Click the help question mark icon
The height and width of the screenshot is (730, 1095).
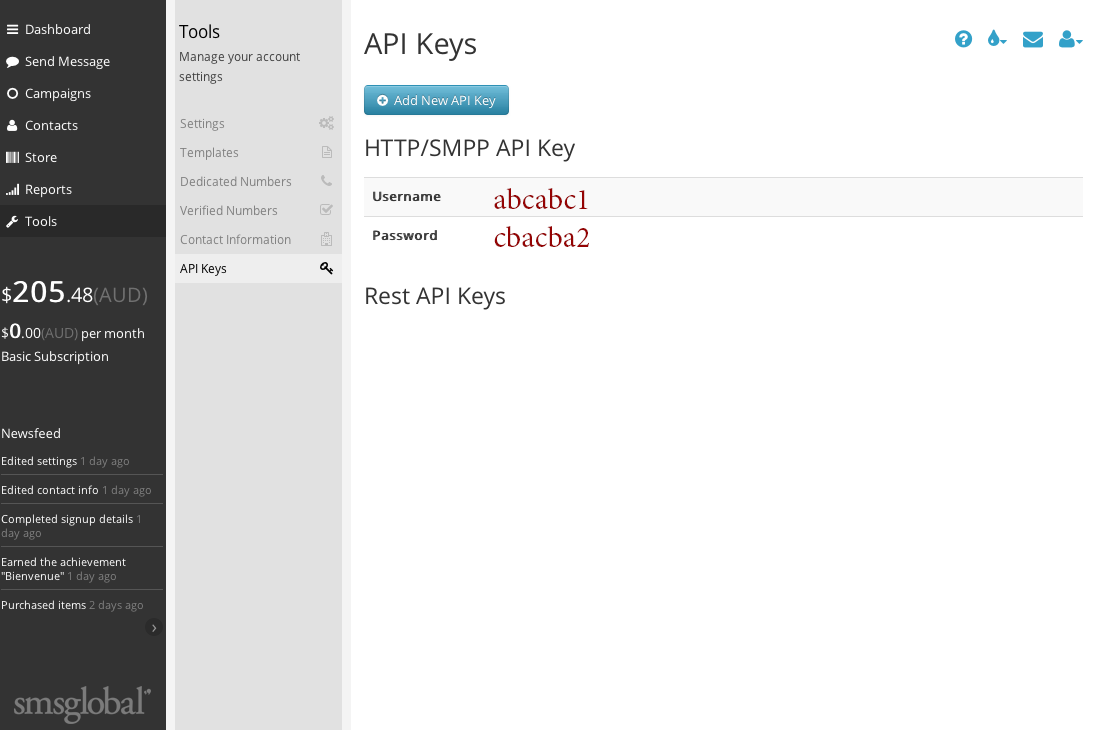pos(963,39)
